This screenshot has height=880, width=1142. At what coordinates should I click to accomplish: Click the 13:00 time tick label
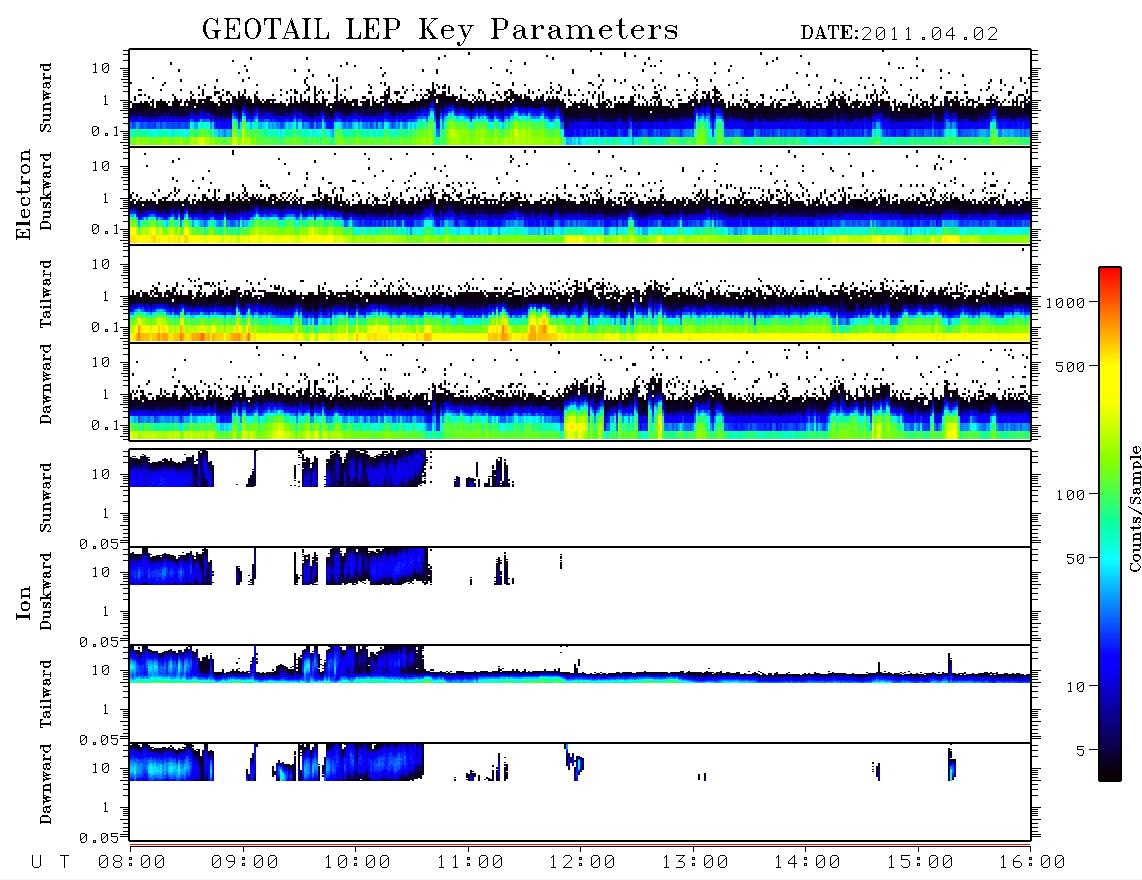[695, 863]
